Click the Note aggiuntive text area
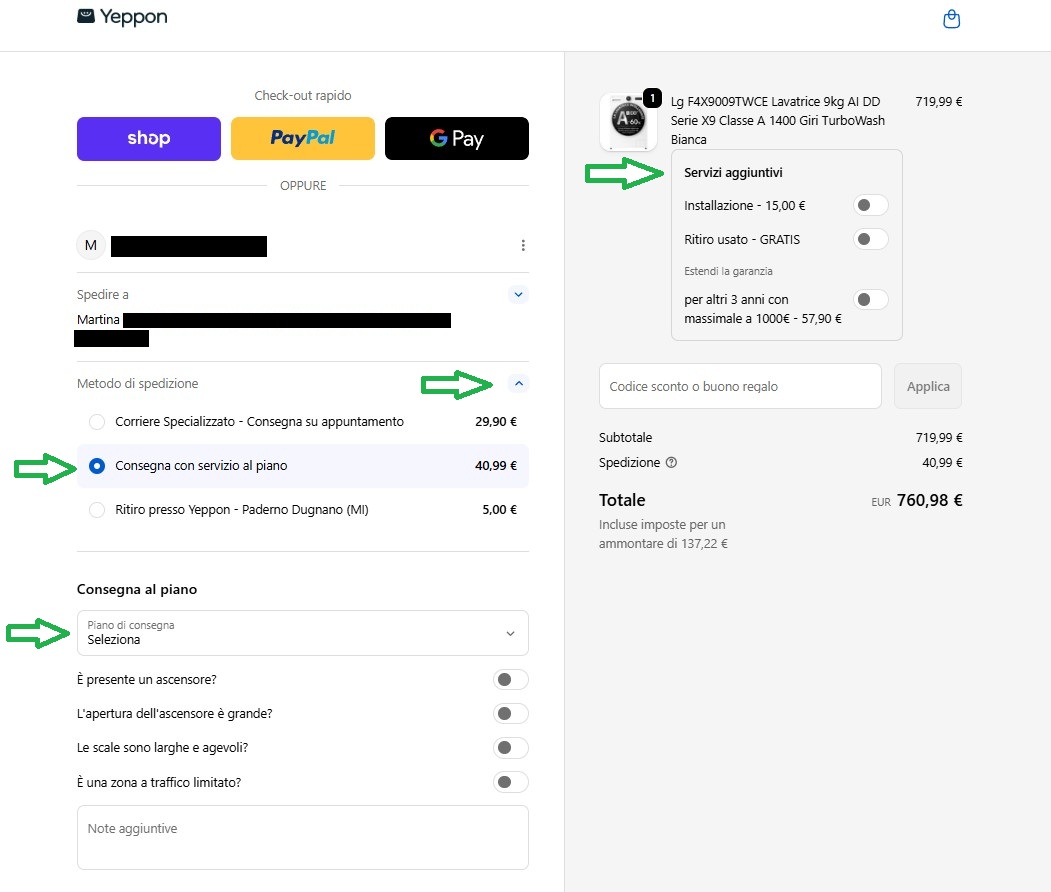The width and height of the screenshot is (1051, 892). 303,838
